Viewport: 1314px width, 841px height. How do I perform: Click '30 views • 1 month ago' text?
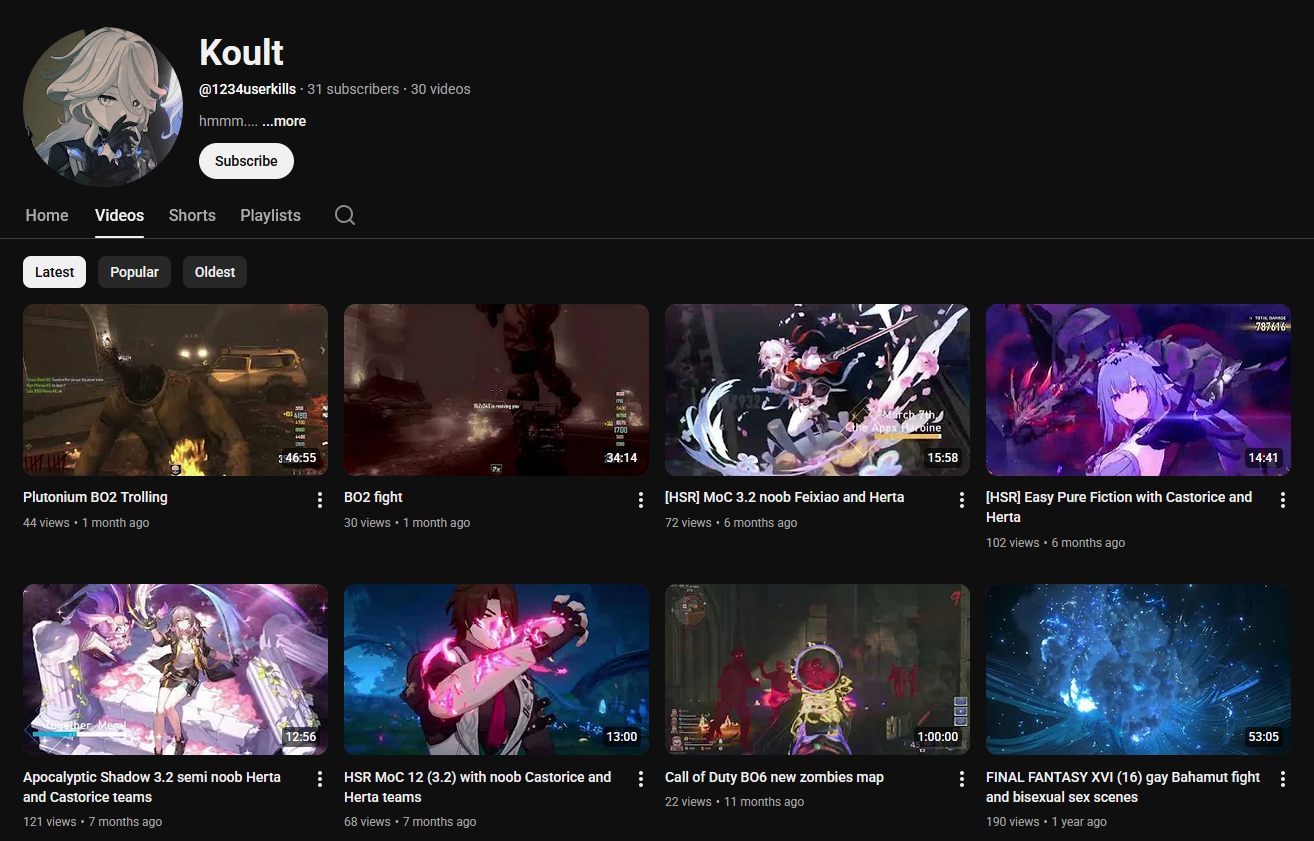point(407,523)
